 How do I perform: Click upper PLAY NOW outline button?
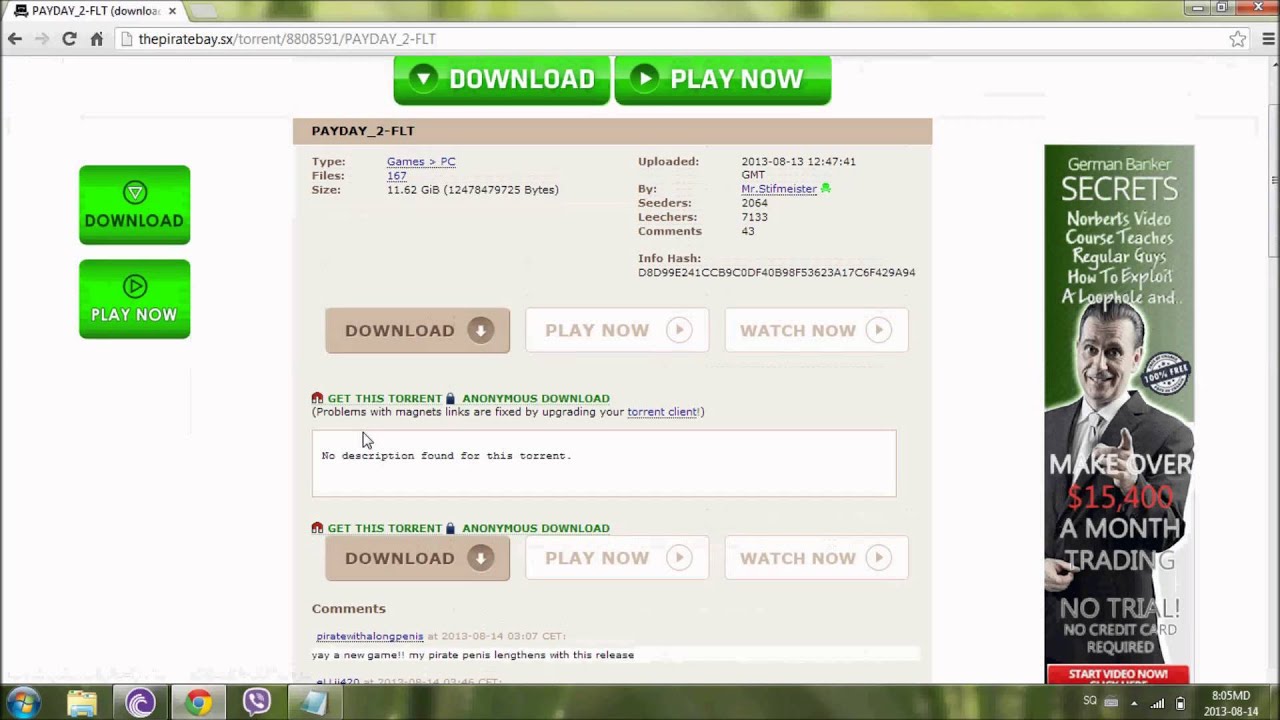(x=617, y=331)
